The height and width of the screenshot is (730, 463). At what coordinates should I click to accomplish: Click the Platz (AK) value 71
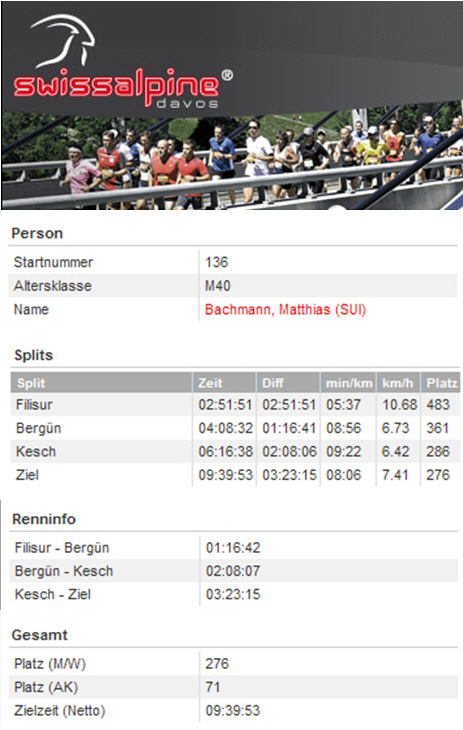click(212, 687)
